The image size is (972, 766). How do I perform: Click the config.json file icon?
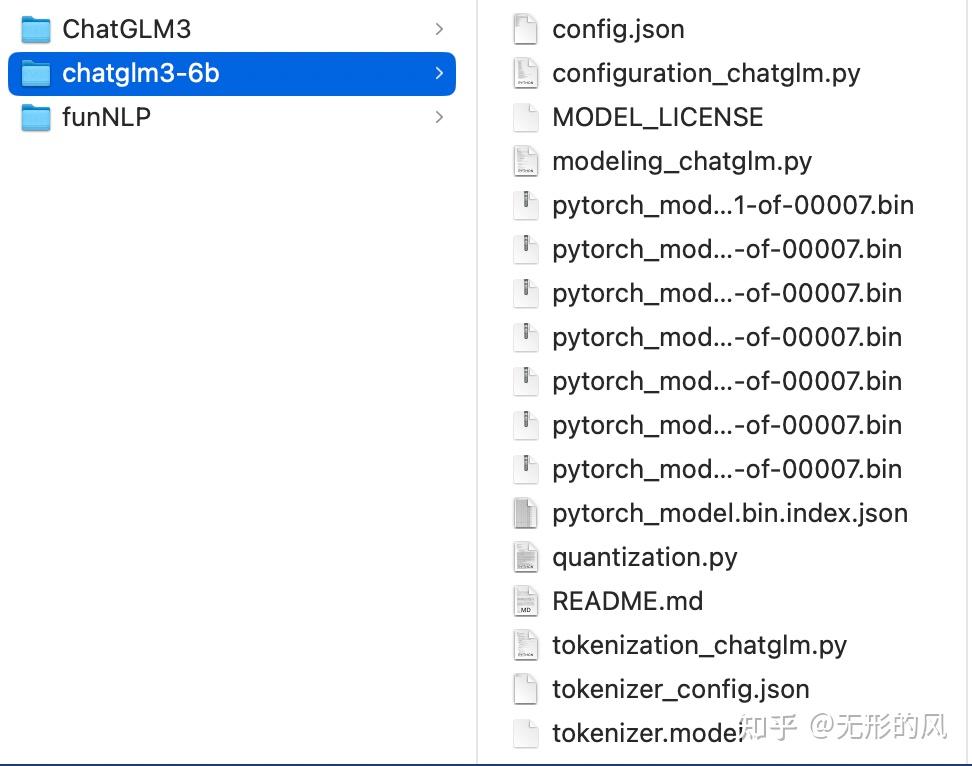click(x=525, y=30)
